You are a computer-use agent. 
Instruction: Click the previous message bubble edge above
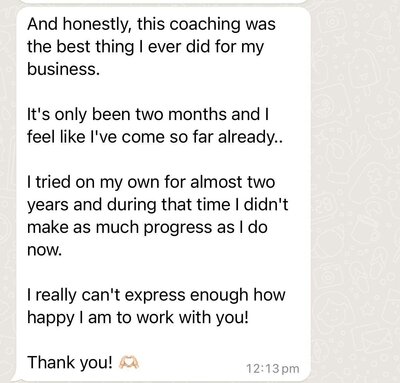click(163, 2)
